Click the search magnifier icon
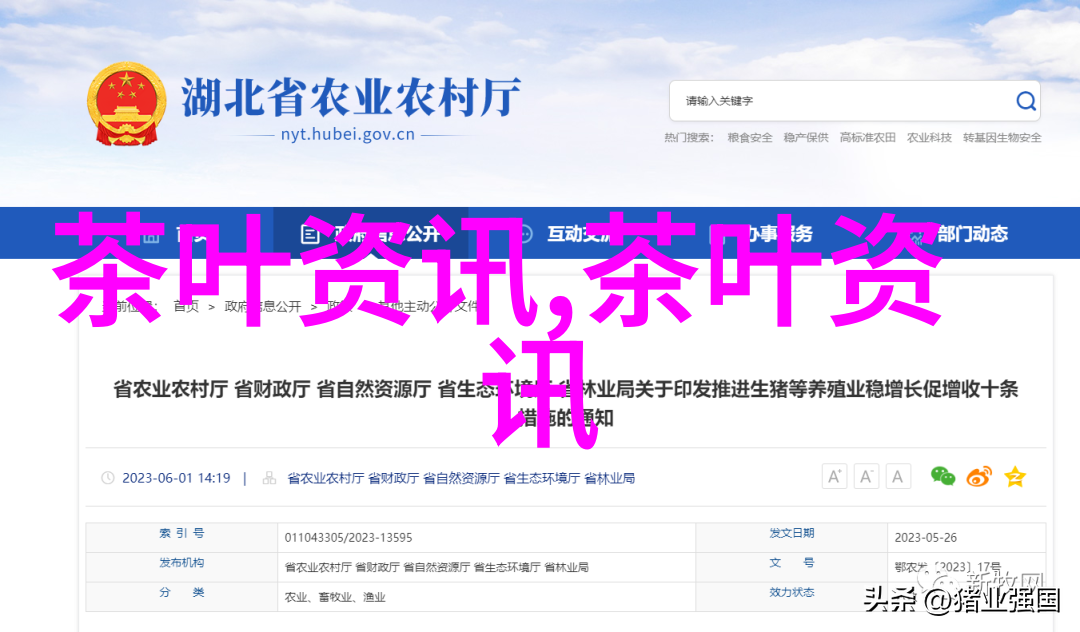Screen dimensions: 1080x632 [1026, 101]
